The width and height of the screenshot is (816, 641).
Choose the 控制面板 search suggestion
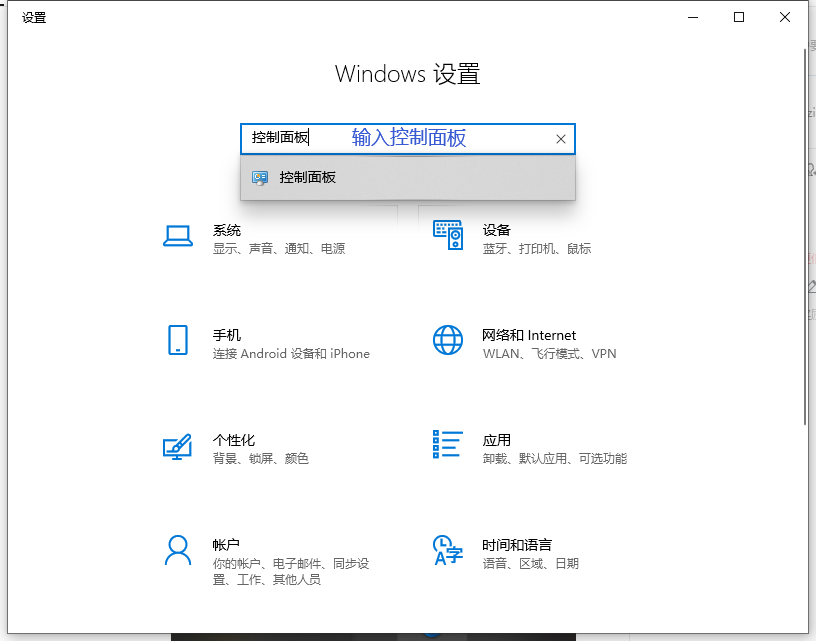[x=308, y=178]
